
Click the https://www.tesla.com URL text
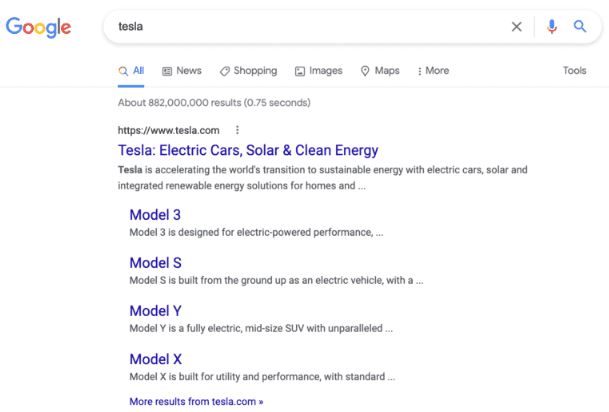pyautogui.click(x=169, y=130)
